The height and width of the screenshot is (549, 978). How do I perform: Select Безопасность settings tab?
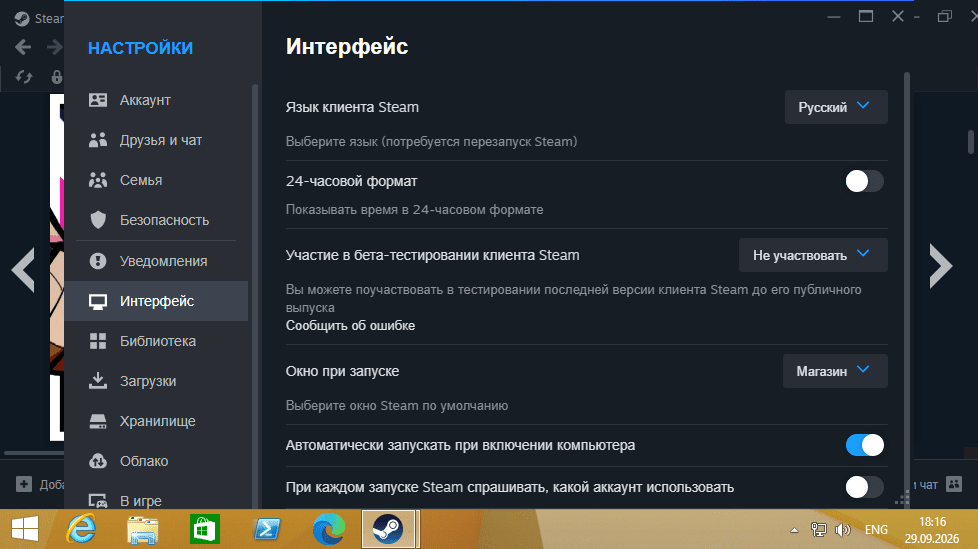click(x=156, y=220)
